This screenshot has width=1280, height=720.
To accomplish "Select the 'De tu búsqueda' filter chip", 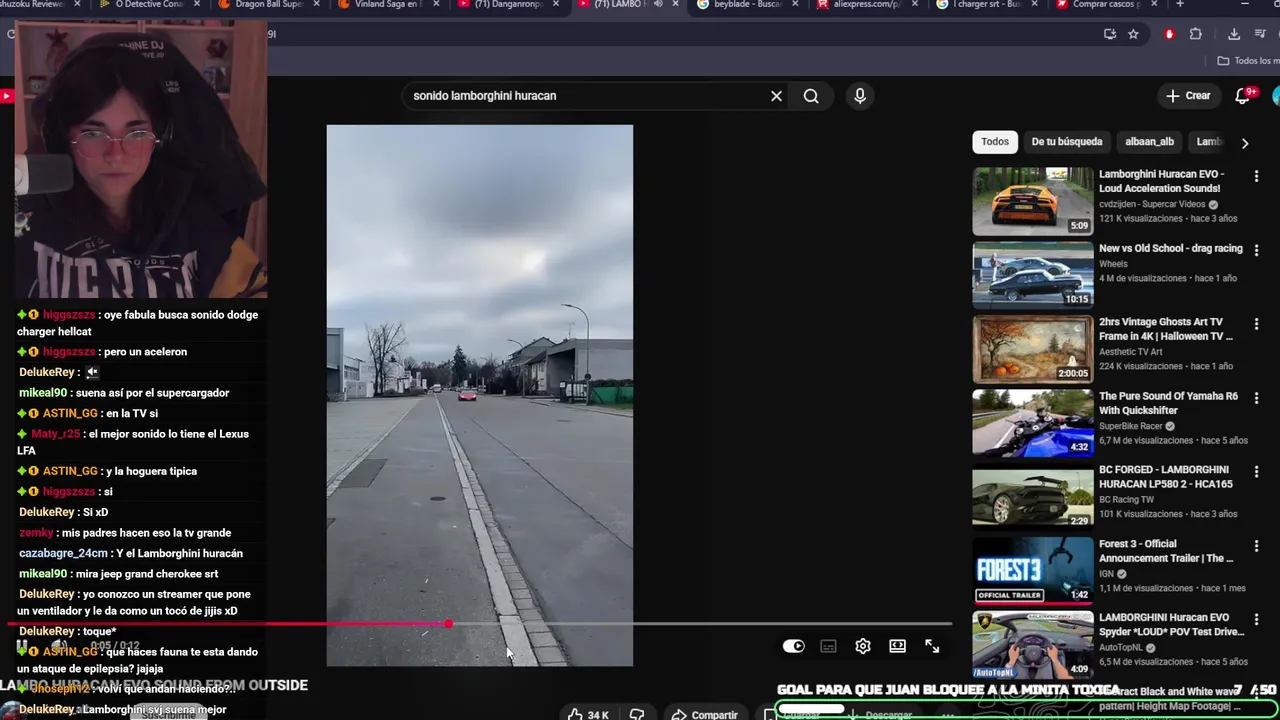I will 1066,142.
